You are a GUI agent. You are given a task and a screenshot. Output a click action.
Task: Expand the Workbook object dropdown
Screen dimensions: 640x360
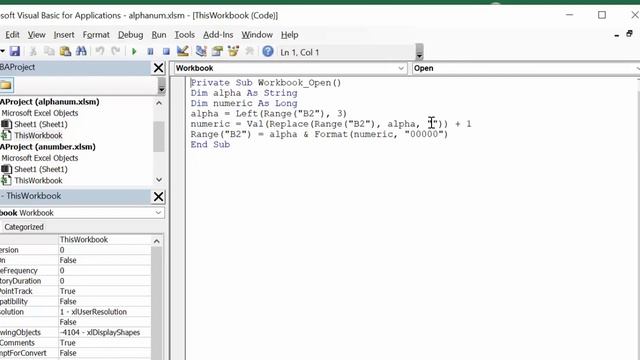401,69
